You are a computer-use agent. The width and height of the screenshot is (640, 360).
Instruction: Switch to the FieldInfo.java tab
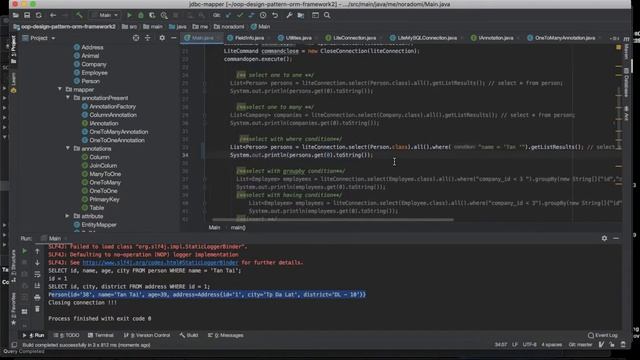point(246,38)
